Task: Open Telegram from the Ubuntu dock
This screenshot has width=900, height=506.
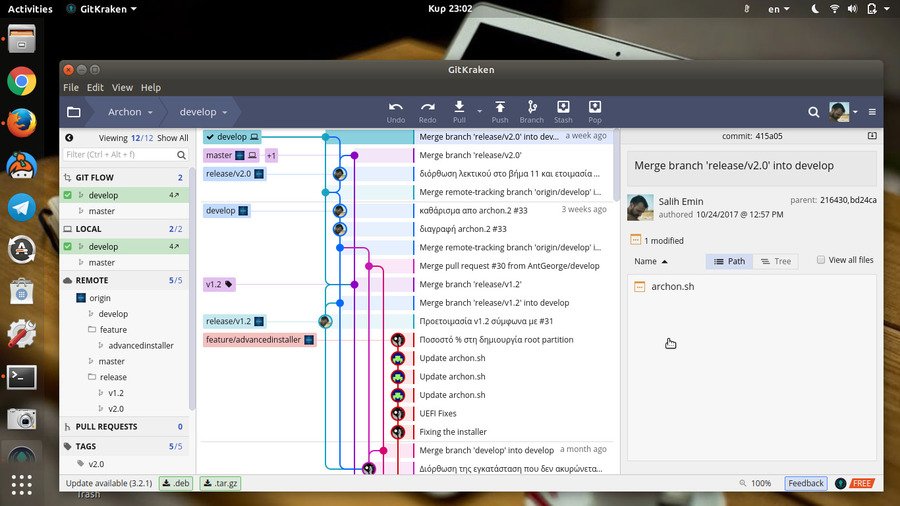Action: 22,208
